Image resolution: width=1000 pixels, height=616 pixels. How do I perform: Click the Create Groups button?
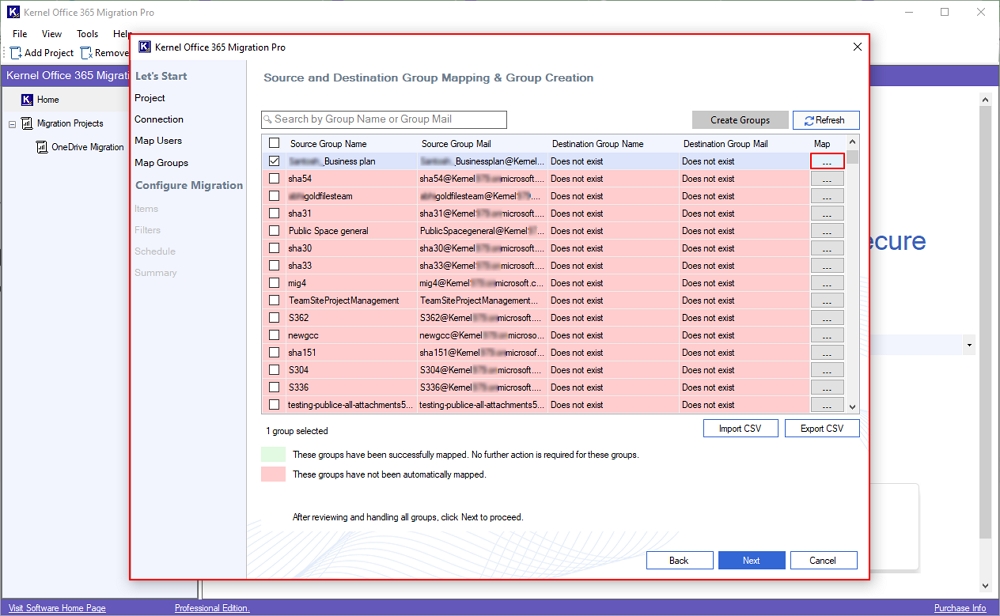(x=740, y=120)
